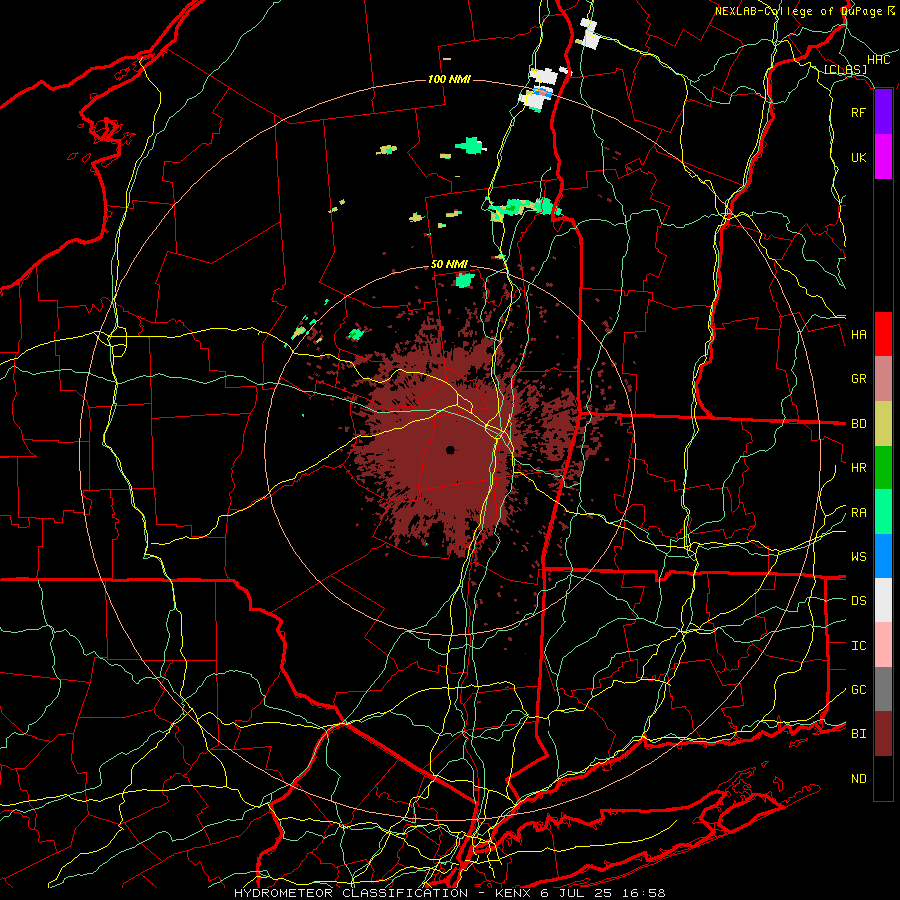This screenshot has width=900, height=900.
Task: Click the 100 NMI range ring label
Action: 449,79
